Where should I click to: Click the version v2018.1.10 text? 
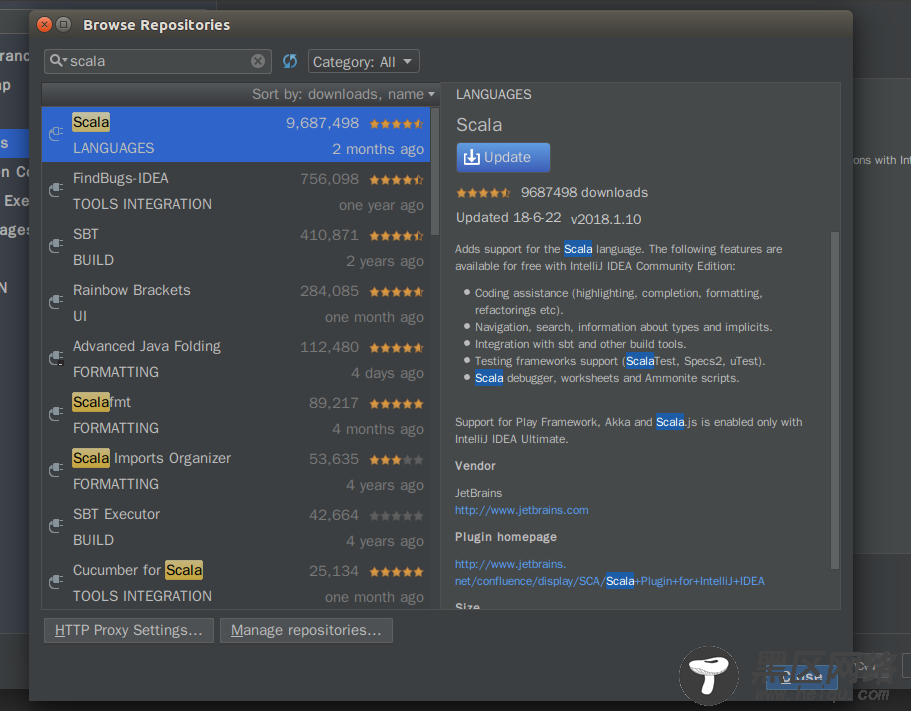[606, 219]
